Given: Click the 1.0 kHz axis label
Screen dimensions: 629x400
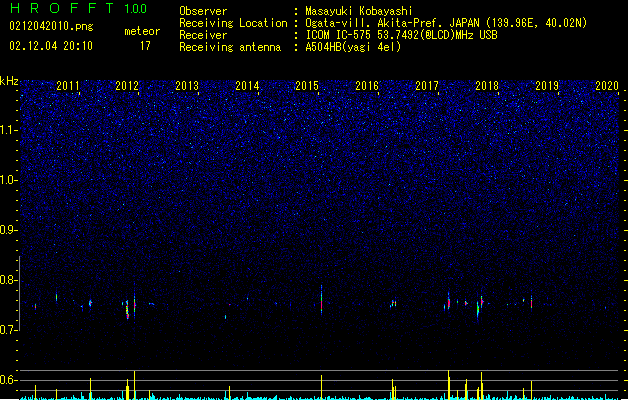Looking at the screenshot, I should coord(9,180).
